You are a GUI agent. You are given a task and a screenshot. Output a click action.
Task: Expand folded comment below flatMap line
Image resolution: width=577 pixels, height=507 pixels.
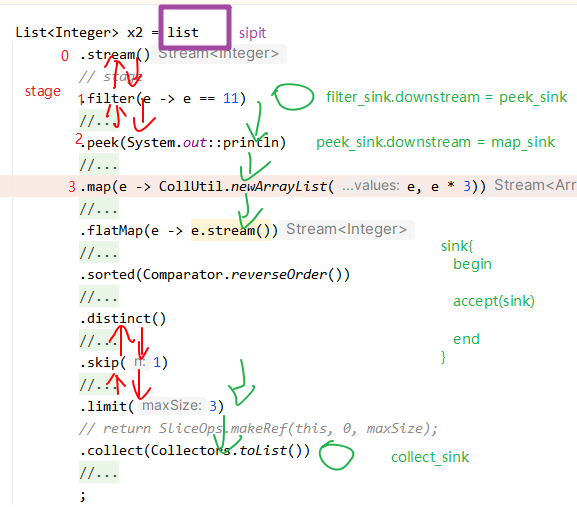[99, 252]
